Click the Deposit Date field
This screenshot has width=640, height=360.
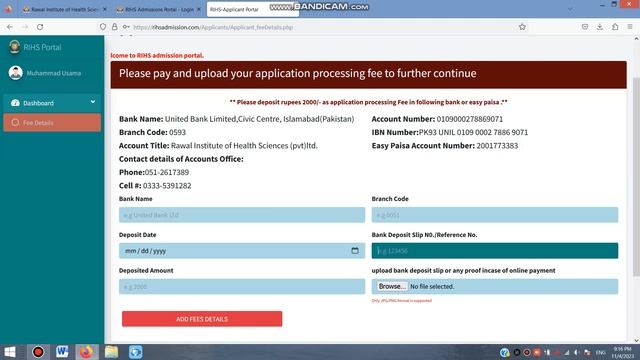(242, 251)
